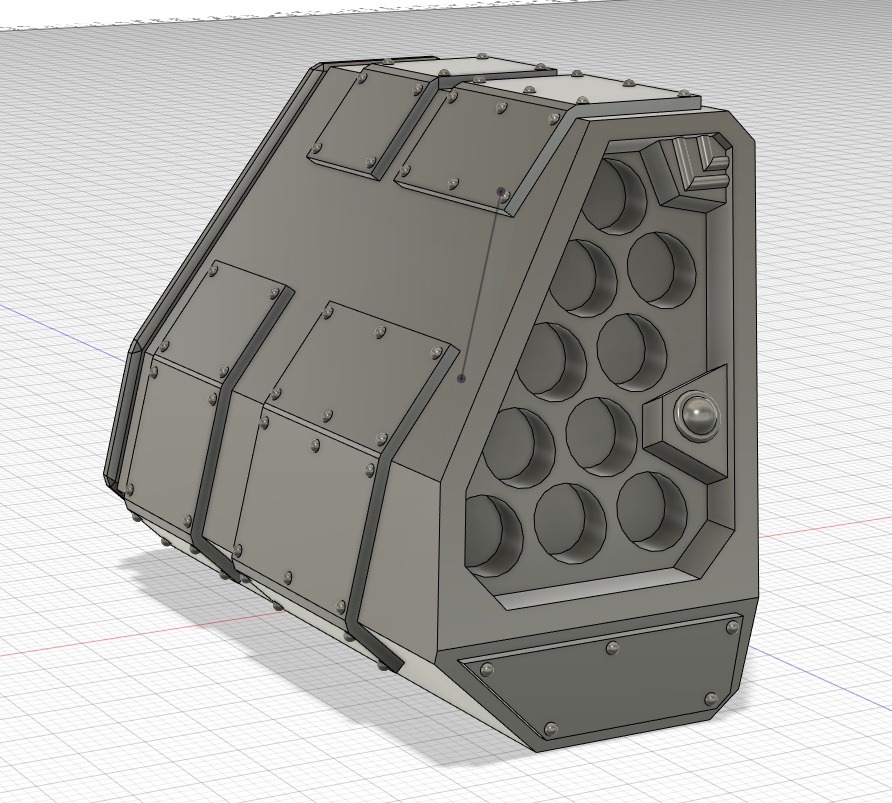This screenshot has width=892, height=803.
Task: Select the thin measurement line on side face
Action: (x=481, y=285)
